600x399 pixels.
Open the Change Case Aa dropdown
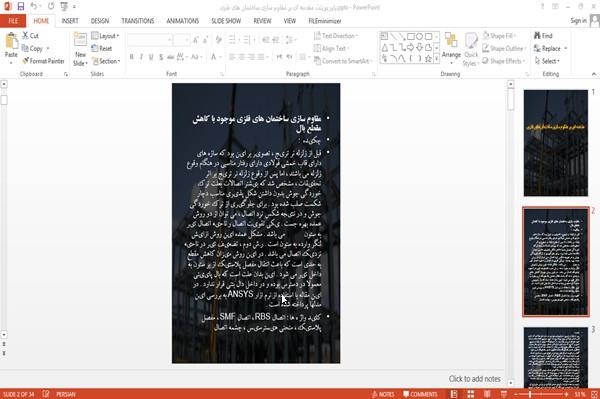pos(196,57)
